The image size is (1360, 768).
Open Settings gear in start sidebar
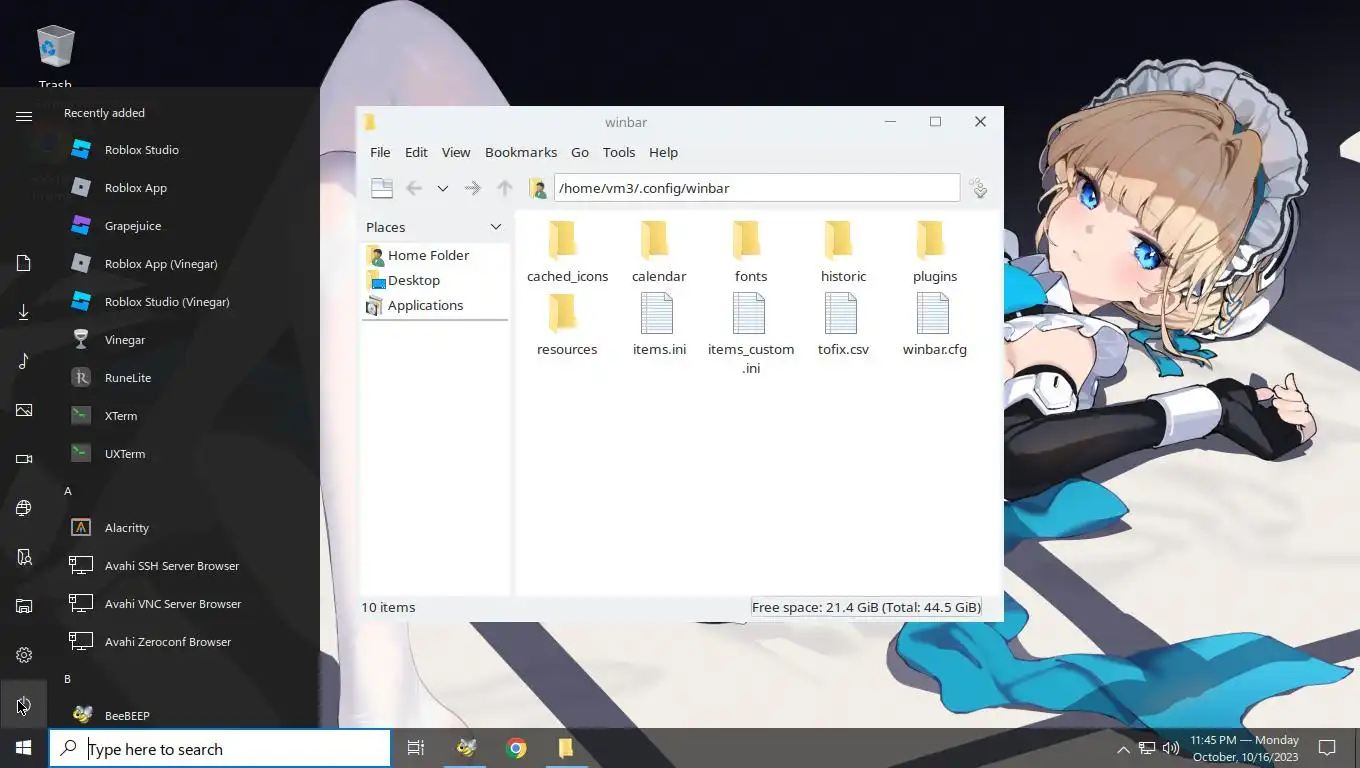click(24, 655)
